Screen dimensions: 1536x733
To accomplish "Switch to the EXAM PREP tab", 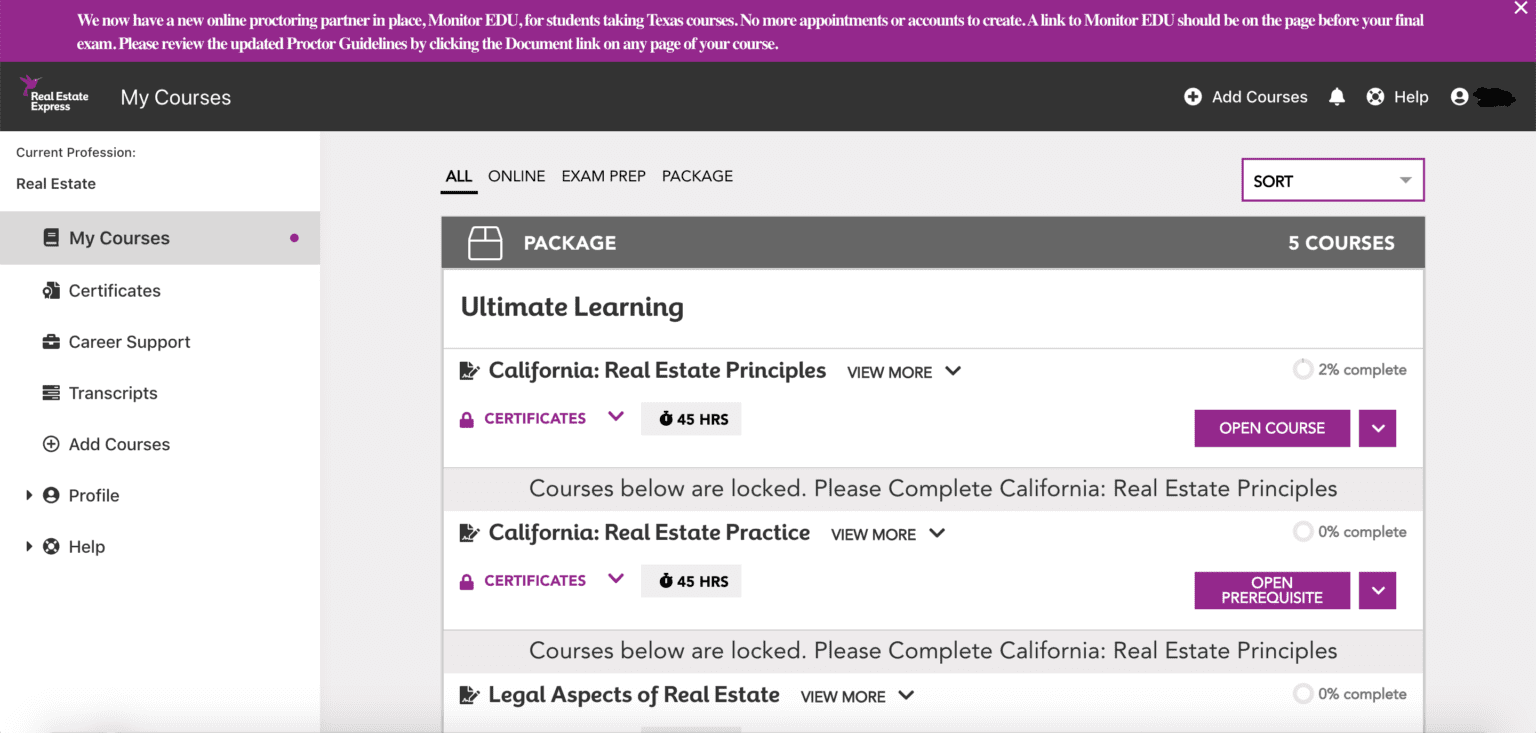I will pos(603,176).
